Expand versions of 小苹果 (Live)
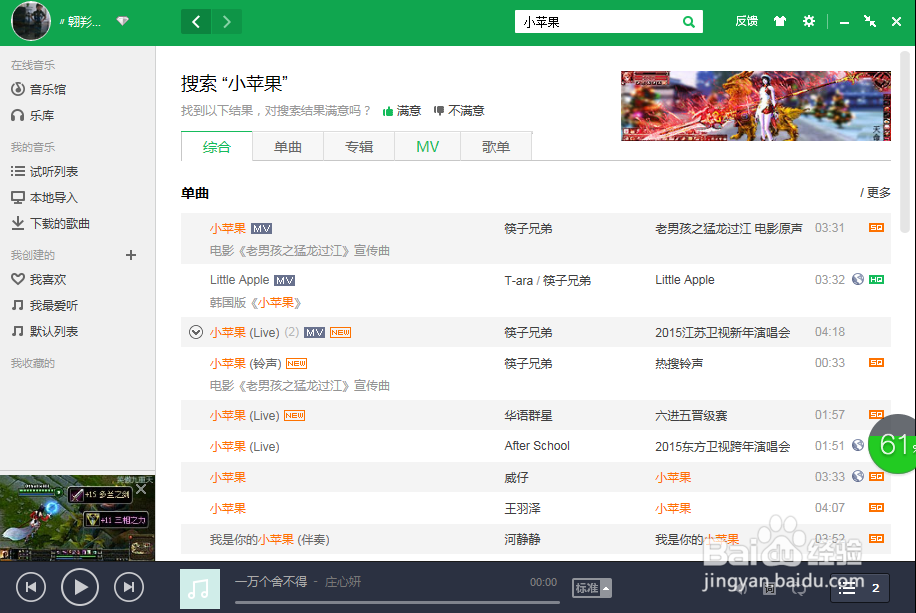 (196, 331)
